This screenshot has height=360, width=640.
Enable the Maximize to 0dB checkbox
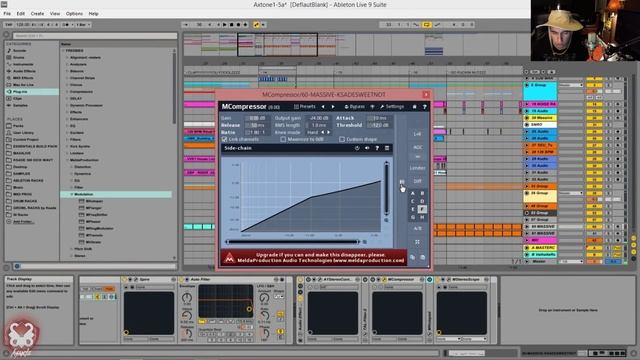[283, 140]
